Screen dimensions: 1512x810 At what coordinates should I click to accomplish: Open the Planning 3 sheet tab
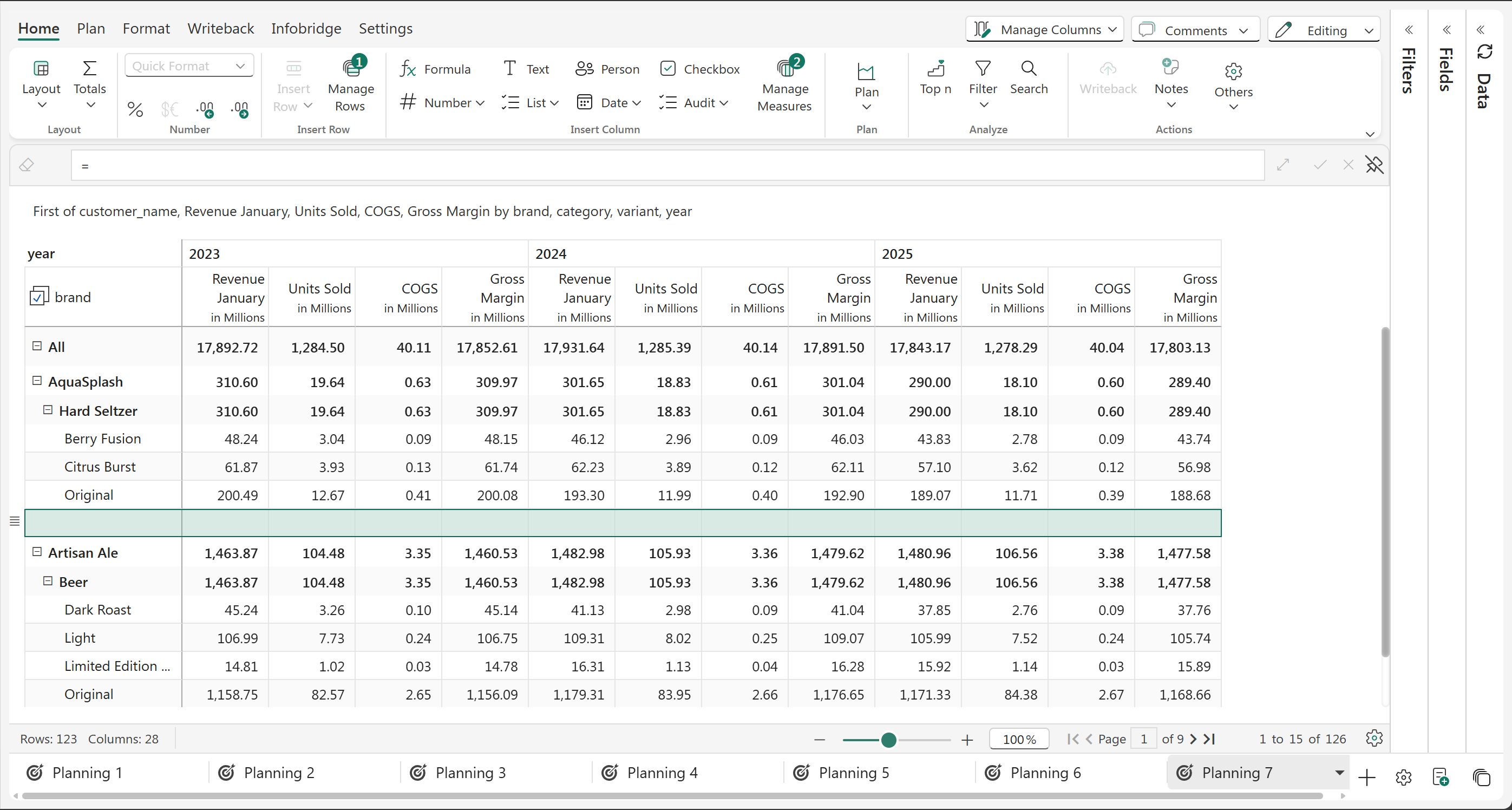[470, 773]
